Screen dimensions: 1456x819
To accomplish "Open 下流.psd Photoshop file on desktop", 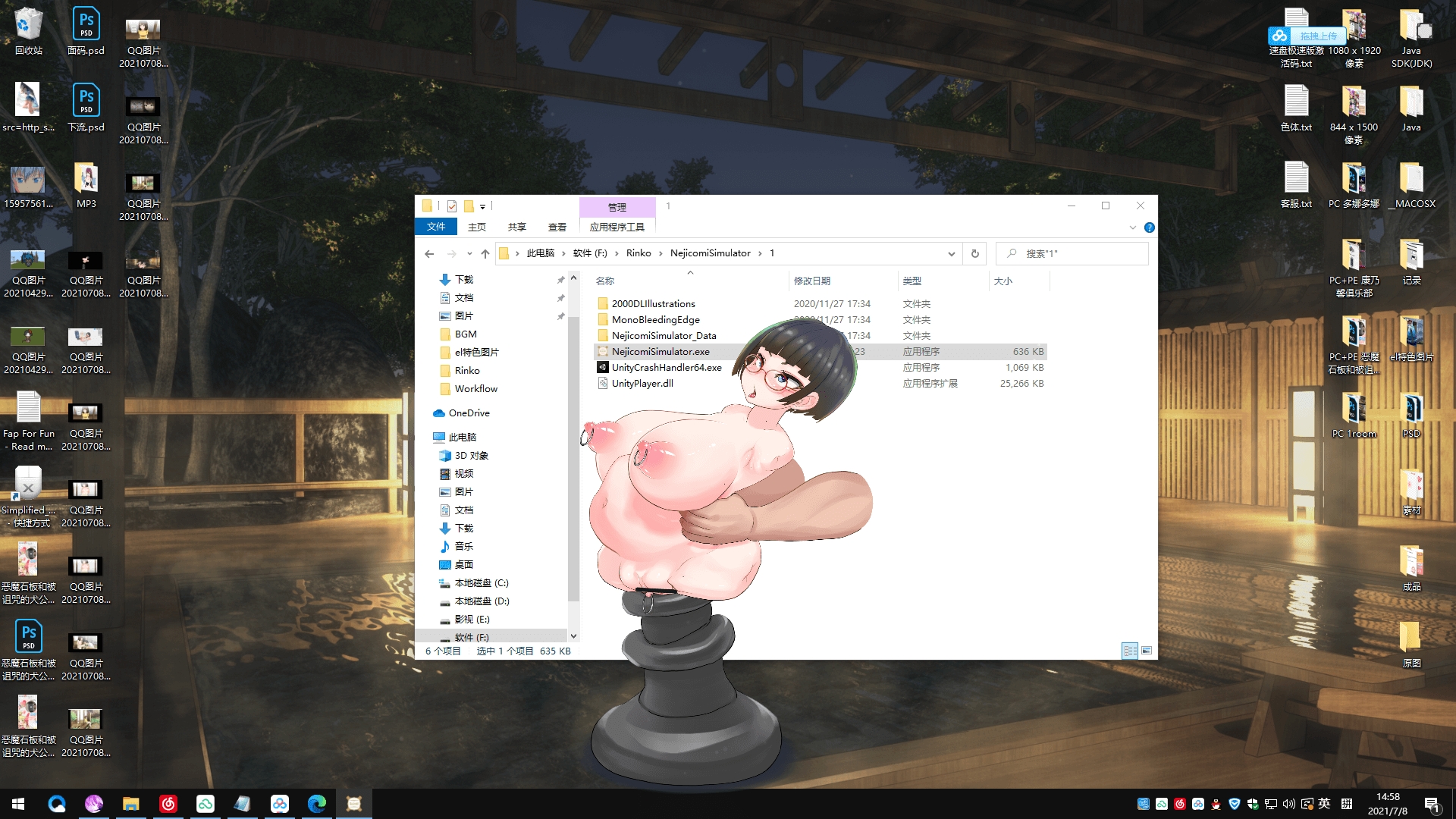I will [86, 108].
